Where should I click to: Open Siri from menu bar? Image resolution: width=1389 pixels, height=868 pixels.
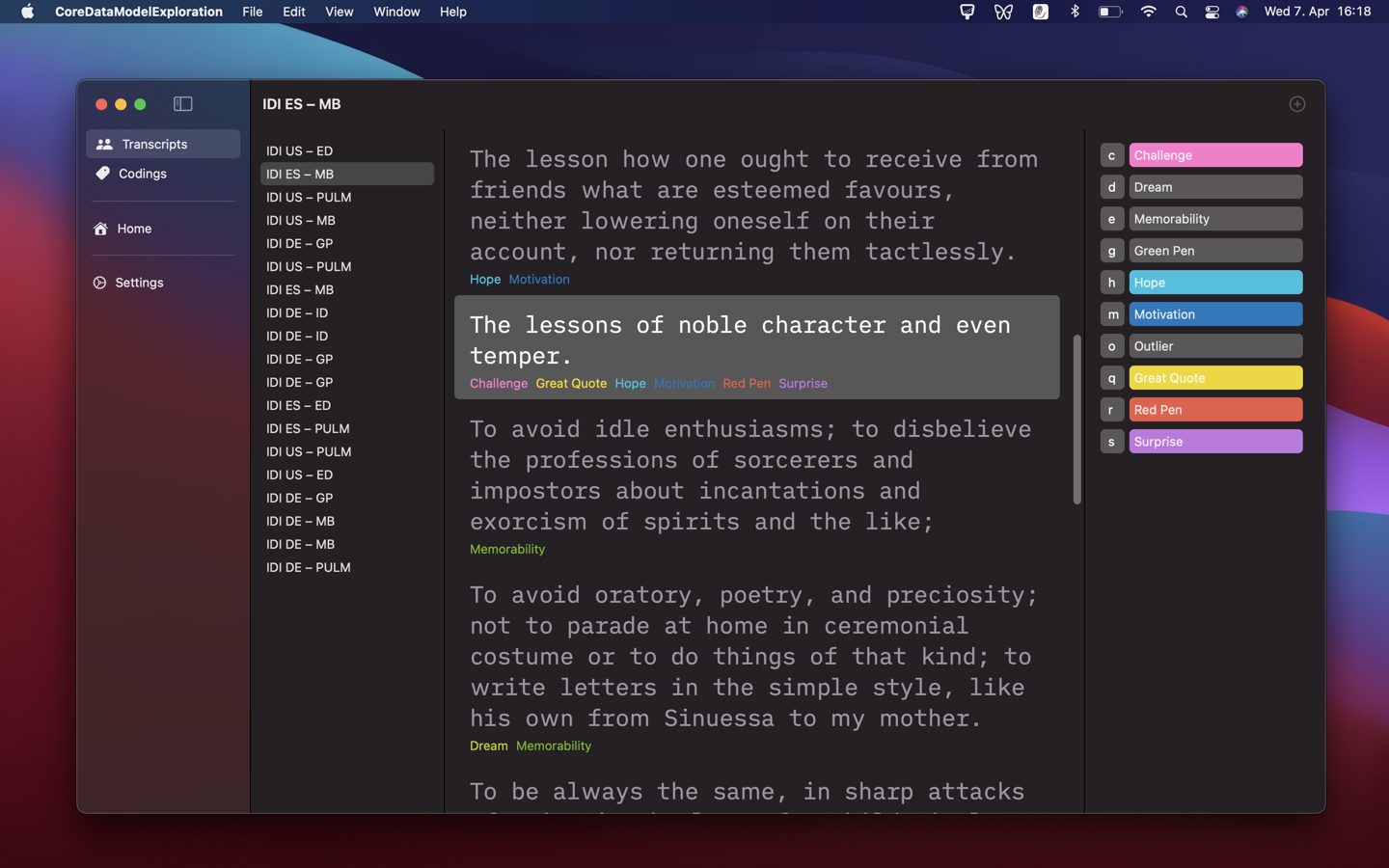click(1242, 12)
